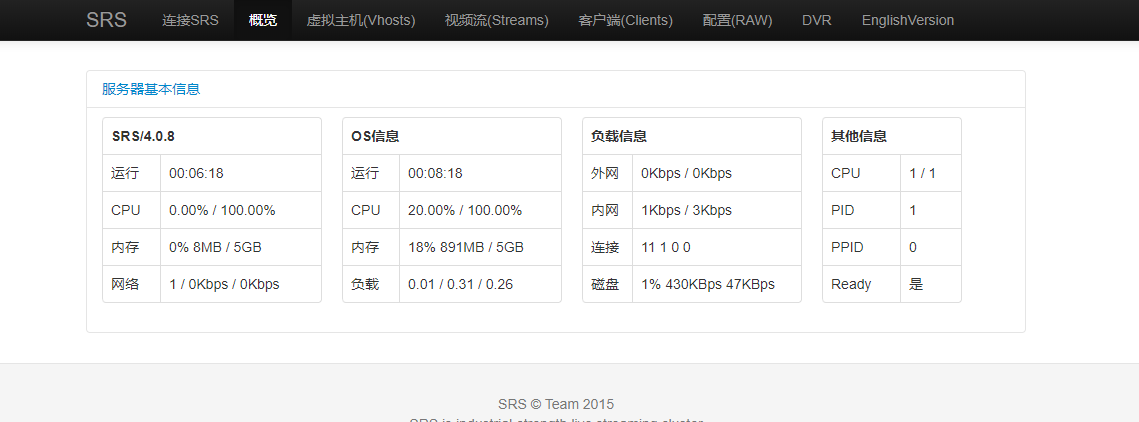Screen dimensions: 1139x422
Task: Click footer text SRS © Team 2015
Action: pyautogui.click(x=556, y=405)
